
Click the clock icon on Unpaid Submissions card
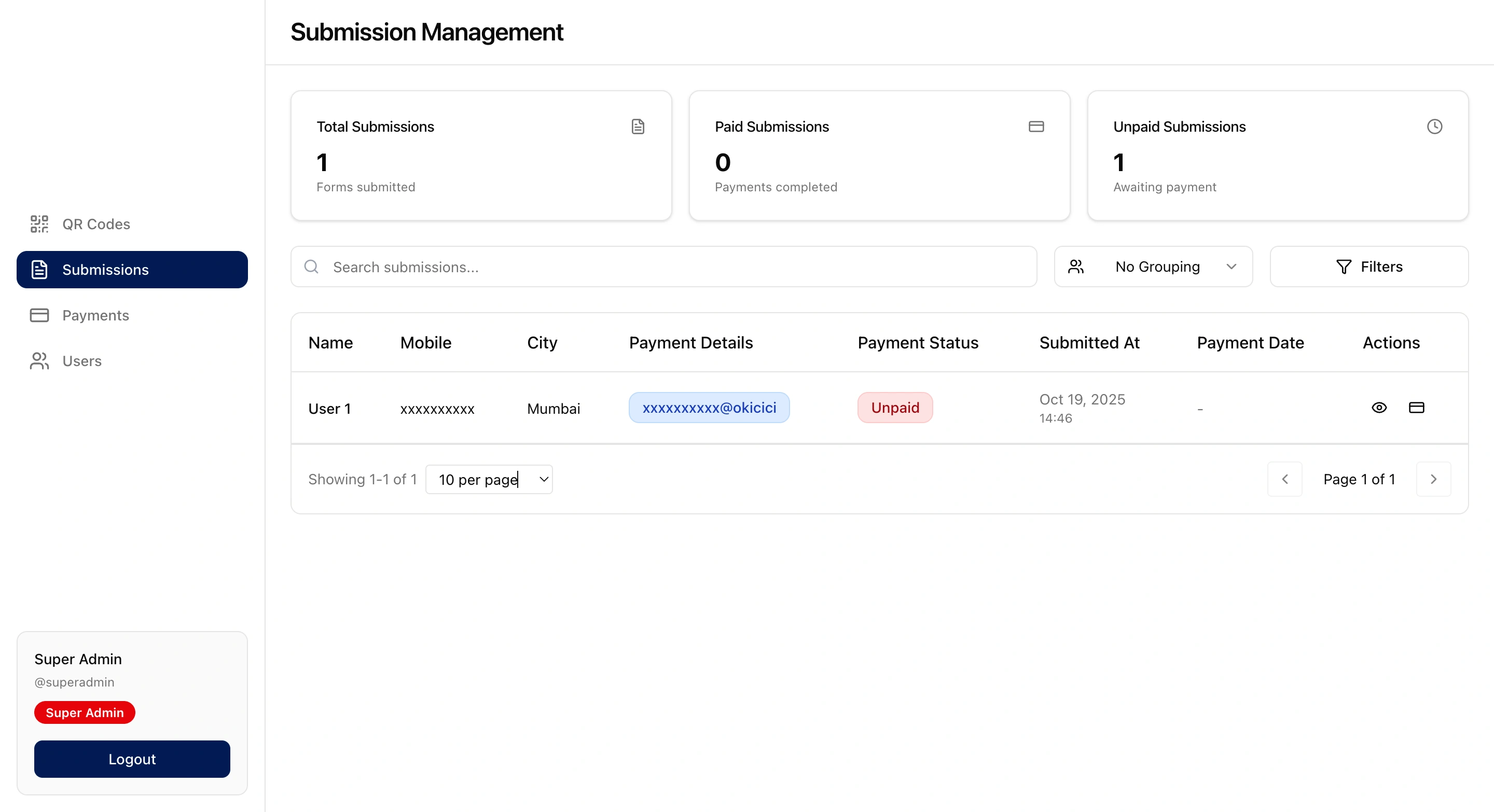tap(1434, 127)
